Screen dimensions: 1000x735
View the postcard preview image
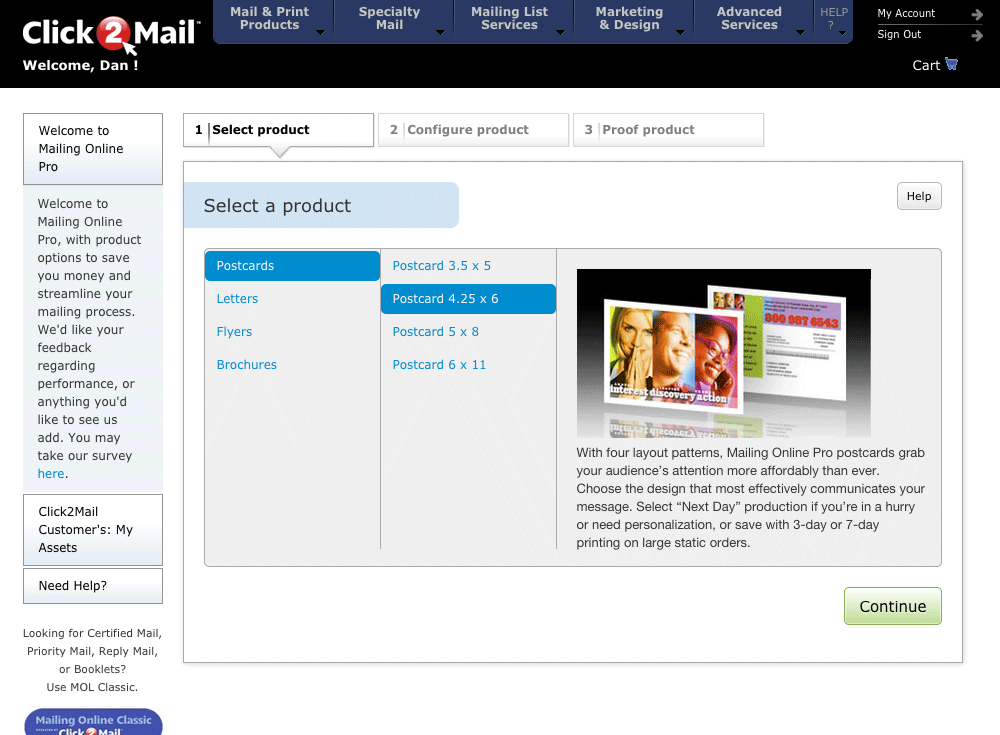(x=723, y=353)
